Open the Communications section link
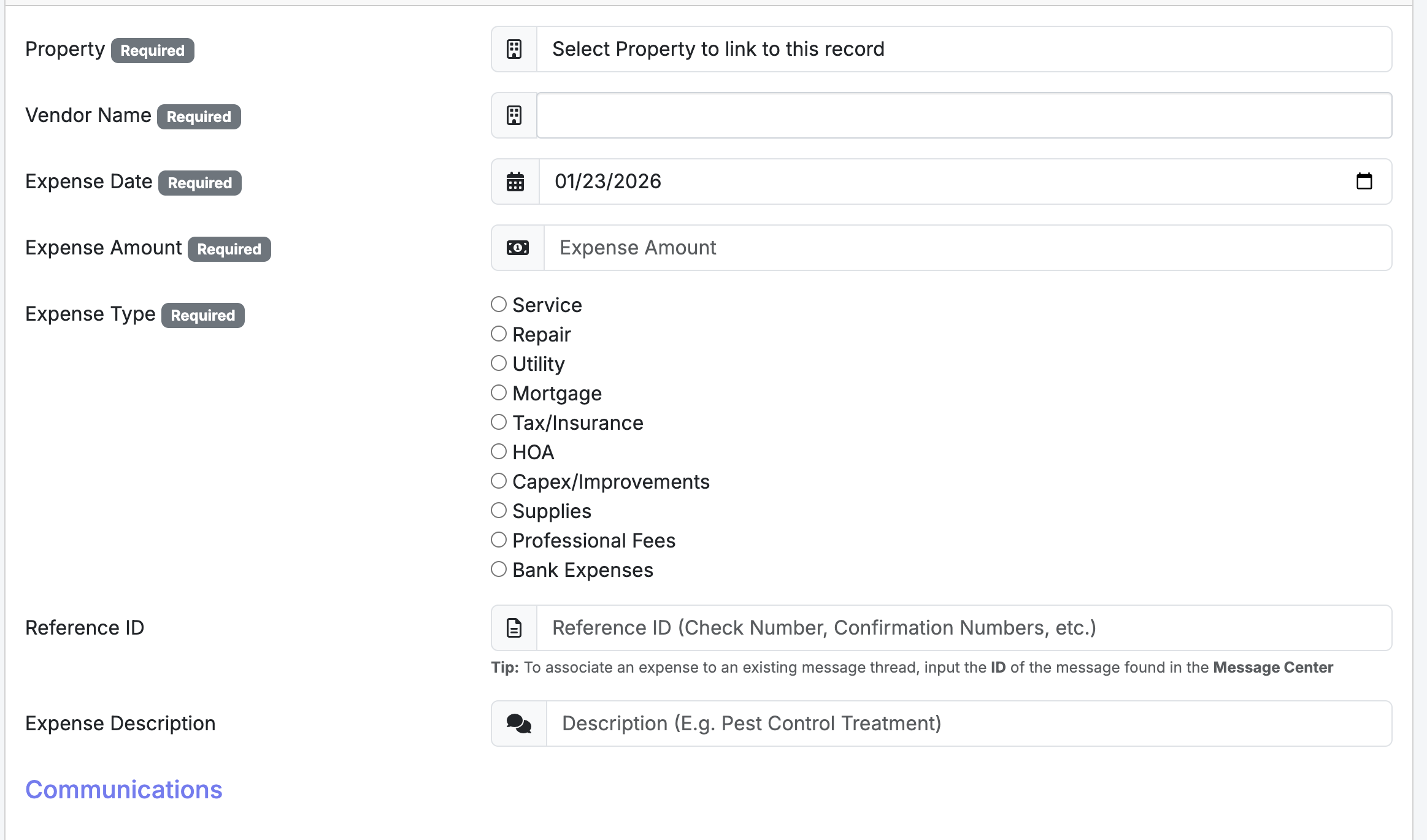The width and height of the screenshot is (1427, 840). coord(124,790)
